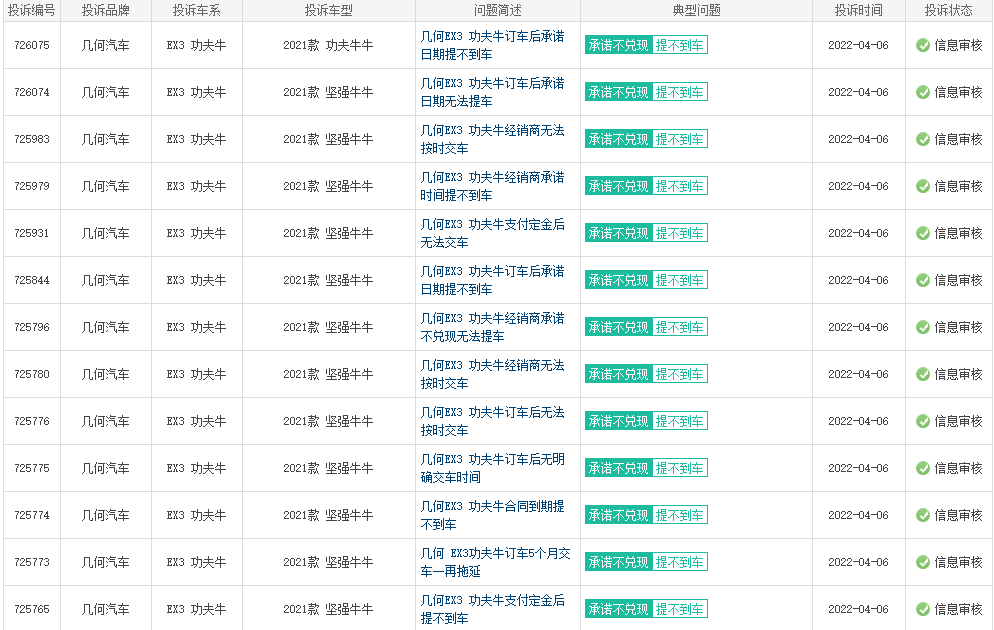
Task: Click green check icon in row 726075
Action: click(923, 45)
